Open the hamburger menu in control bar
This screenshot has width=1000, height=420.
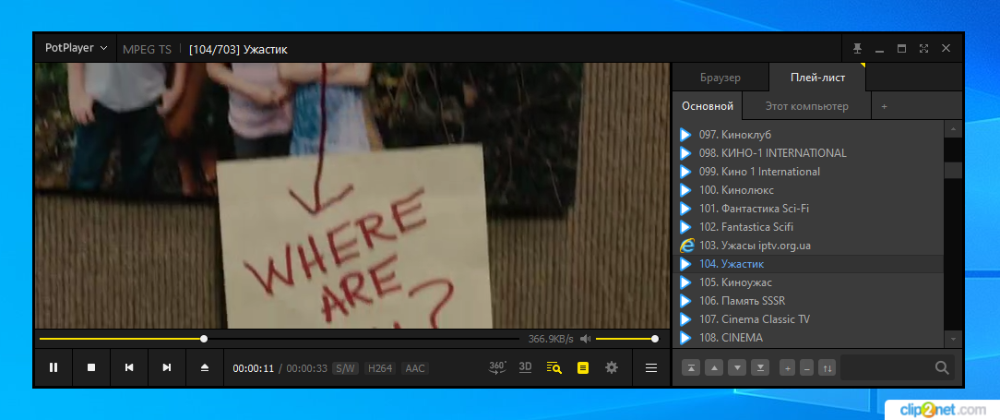(x=651, y=368)
